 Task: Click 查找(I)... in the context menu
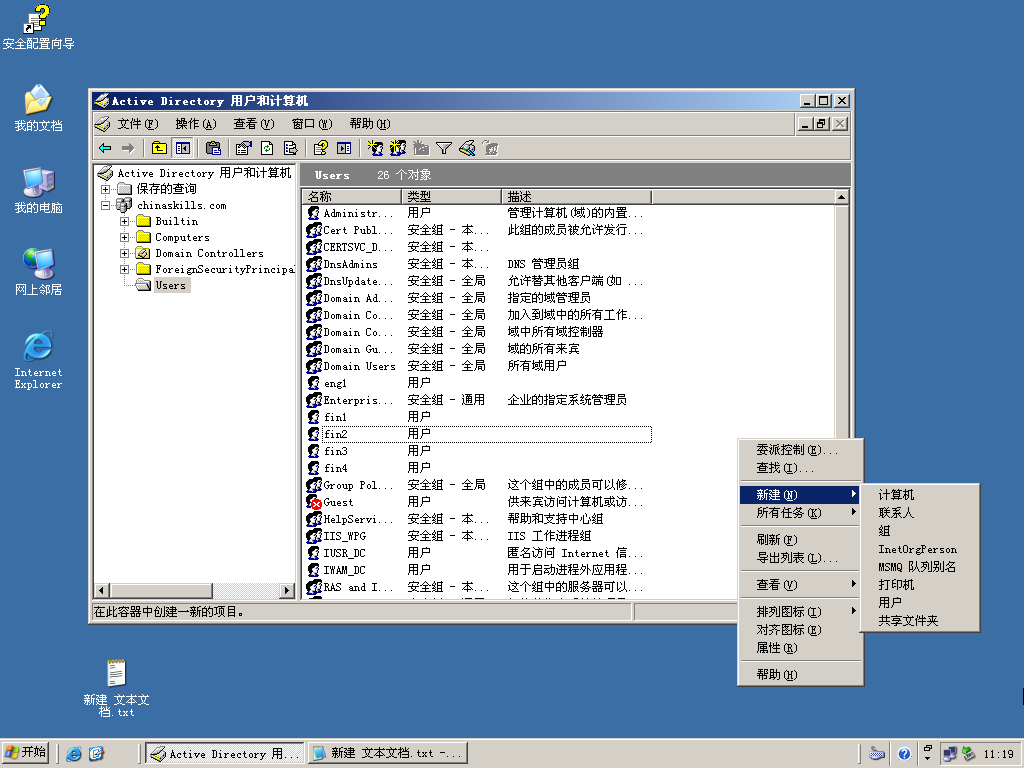(800, 468)
